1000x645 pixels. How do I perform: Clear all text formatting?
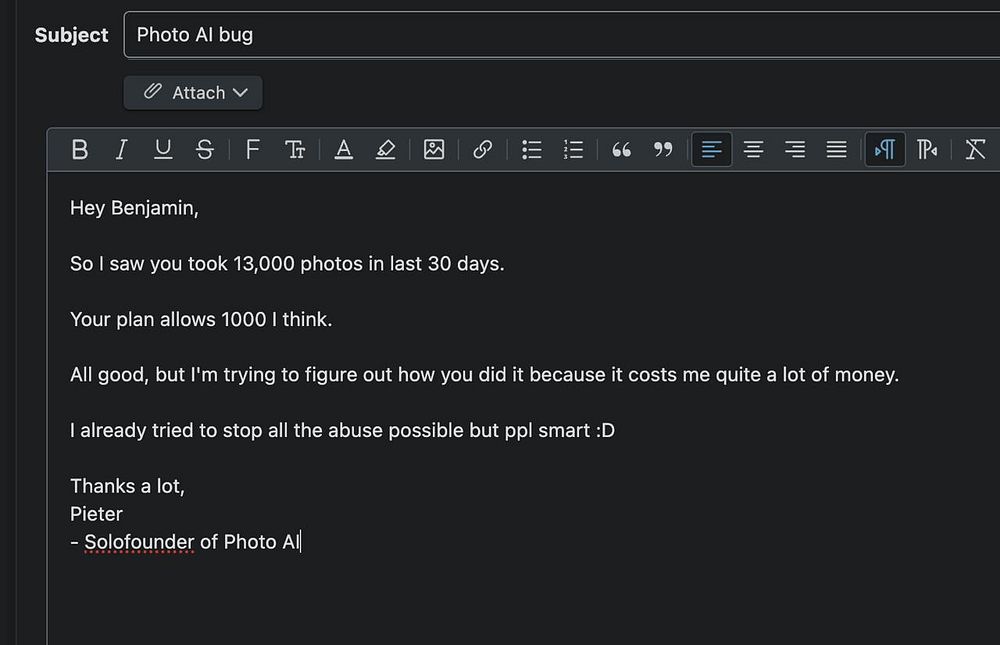[x=975, y=150]
